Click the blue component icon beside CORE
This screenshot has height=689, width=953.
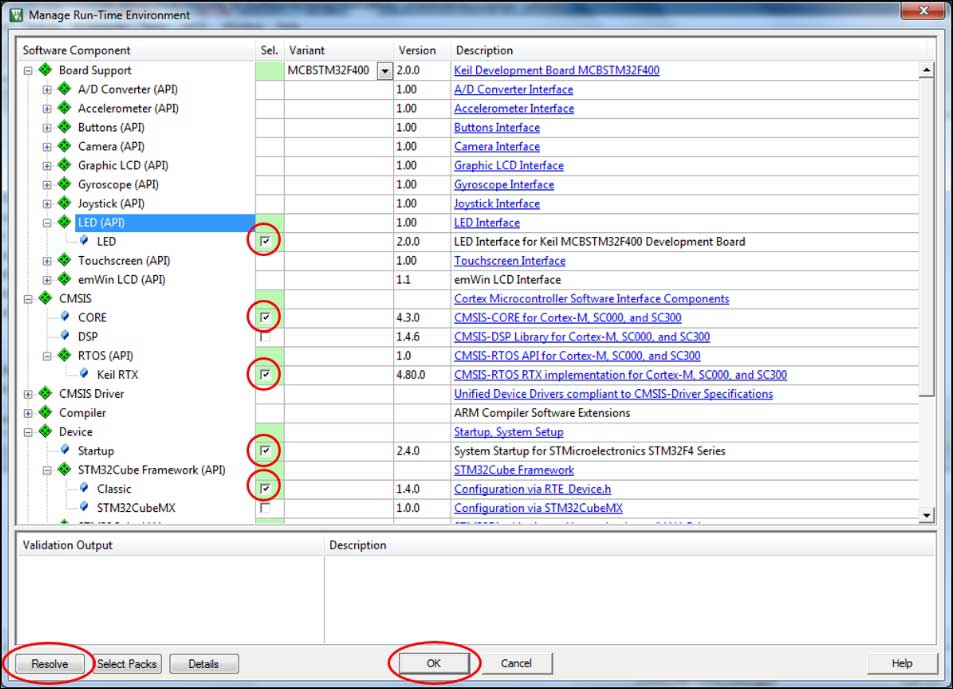tap(65, 317)
